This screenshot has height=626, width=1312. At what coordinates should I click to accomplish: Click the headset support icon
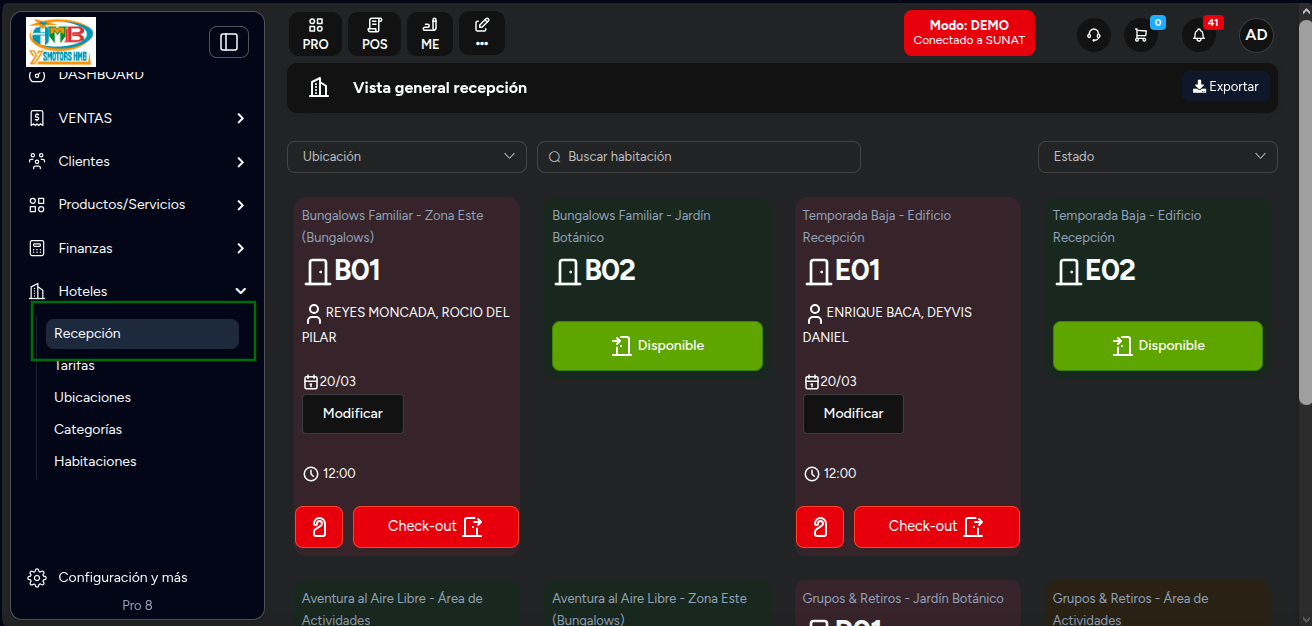tap(1094, 35)
